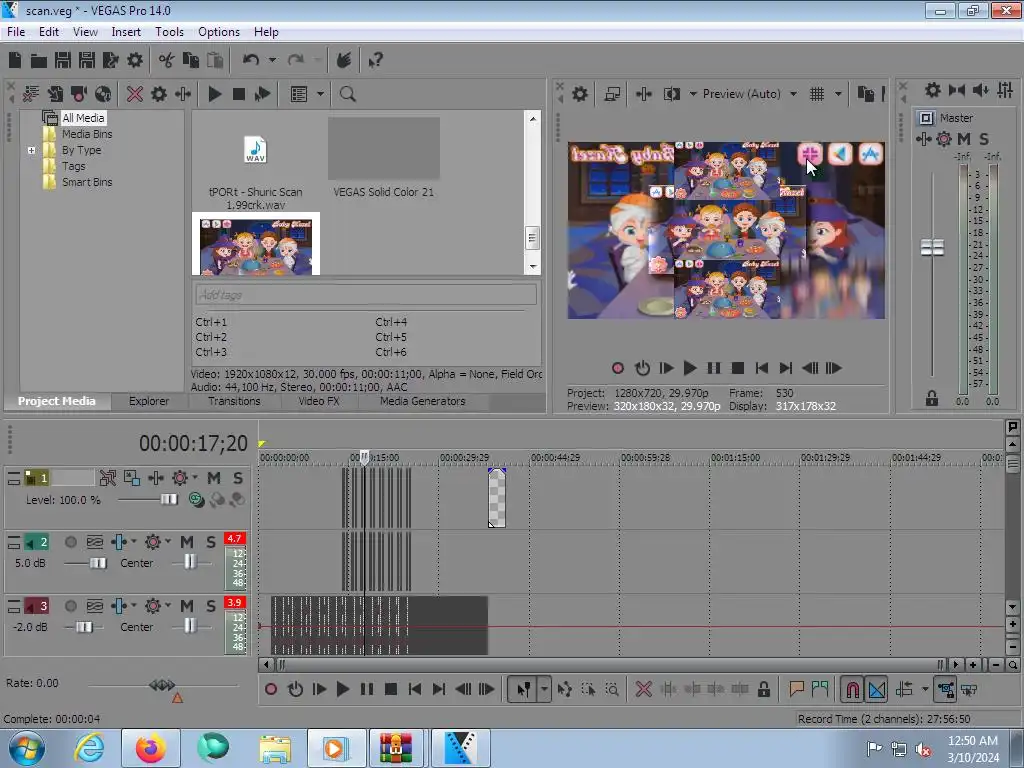Open the File menu
The width and height of the screenshot is (1024, 768).
coord(16,31)
